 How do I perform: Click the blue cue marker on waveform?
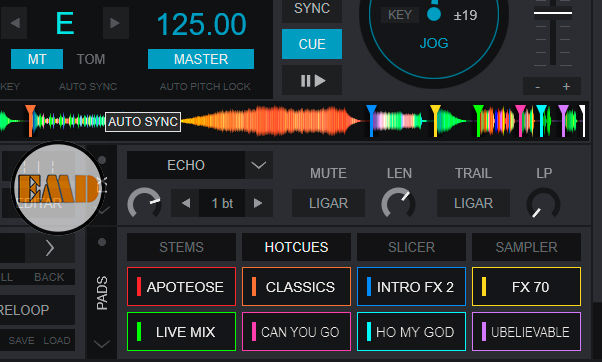[x=371, y=121]
